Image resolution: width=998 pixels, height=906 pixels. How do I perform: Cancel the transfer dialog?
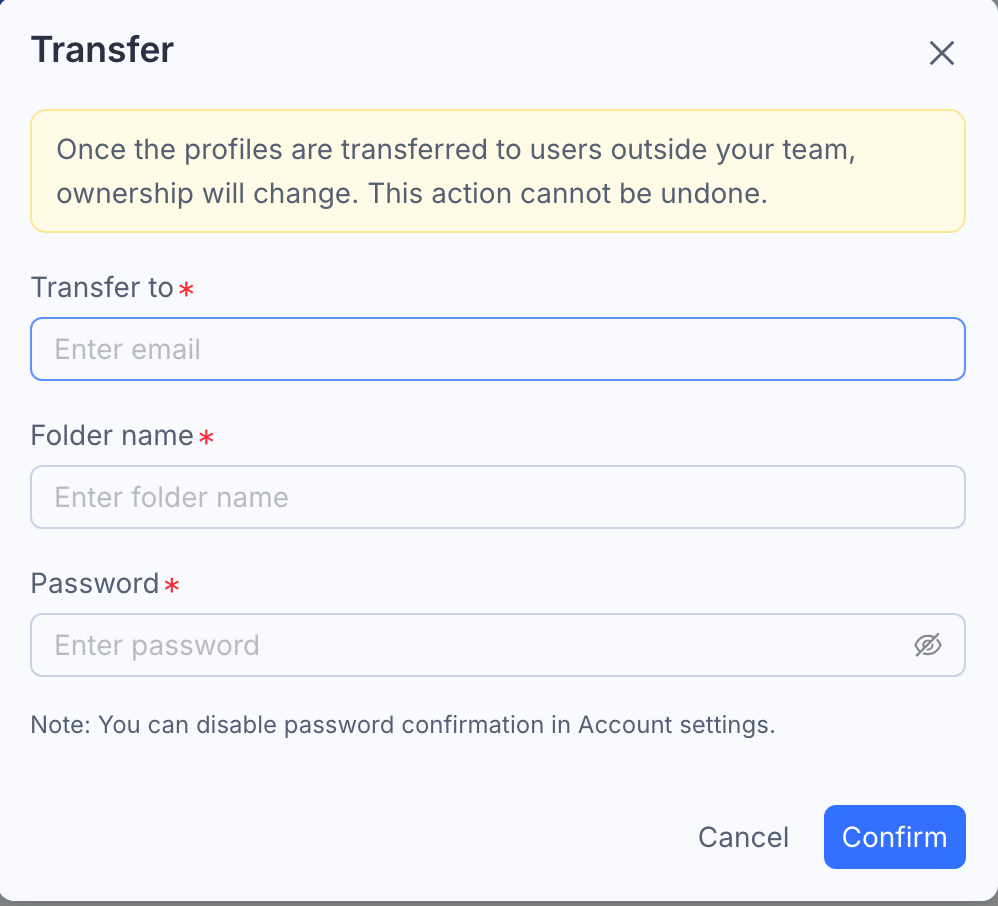pyautogui.click(x=743, y=837)
